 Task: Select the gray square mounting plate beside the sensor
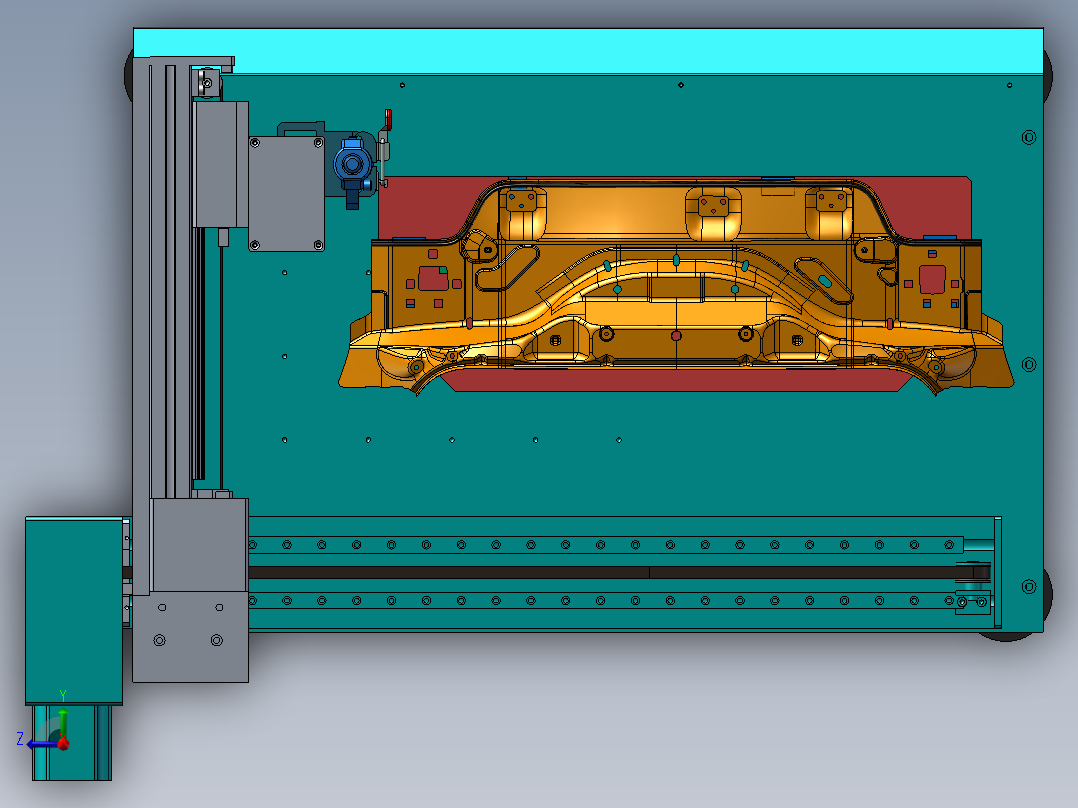click(287, 194)
